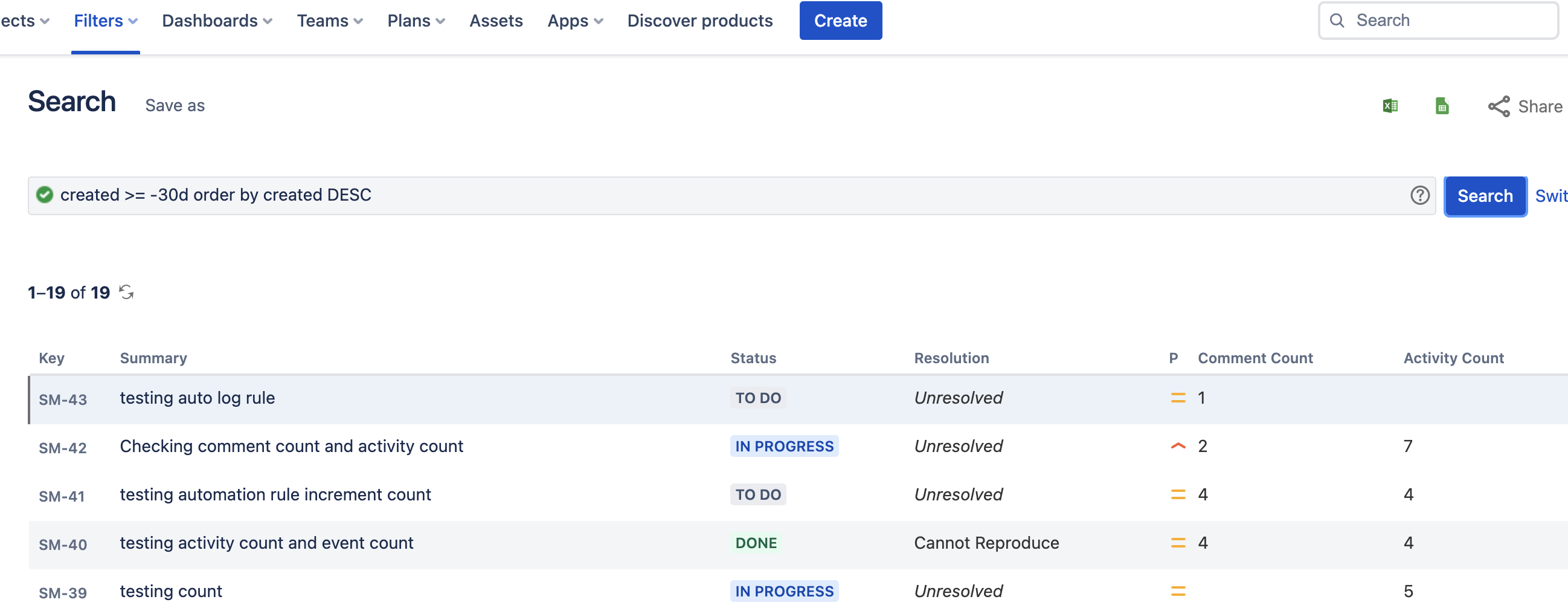Viewport: 1568px width, 614px height.
Task: Click the magnifier in the global search bar
Action: tap(1337, 20)
